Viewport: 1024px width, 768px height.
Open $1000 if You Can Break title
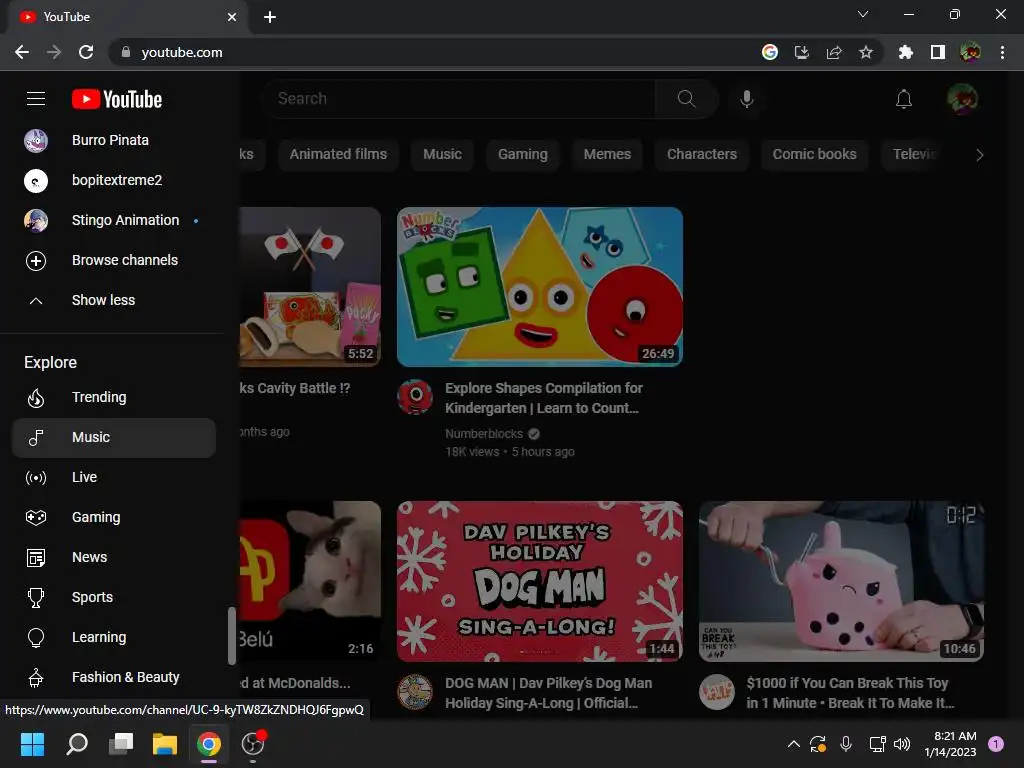click(850, 693)
